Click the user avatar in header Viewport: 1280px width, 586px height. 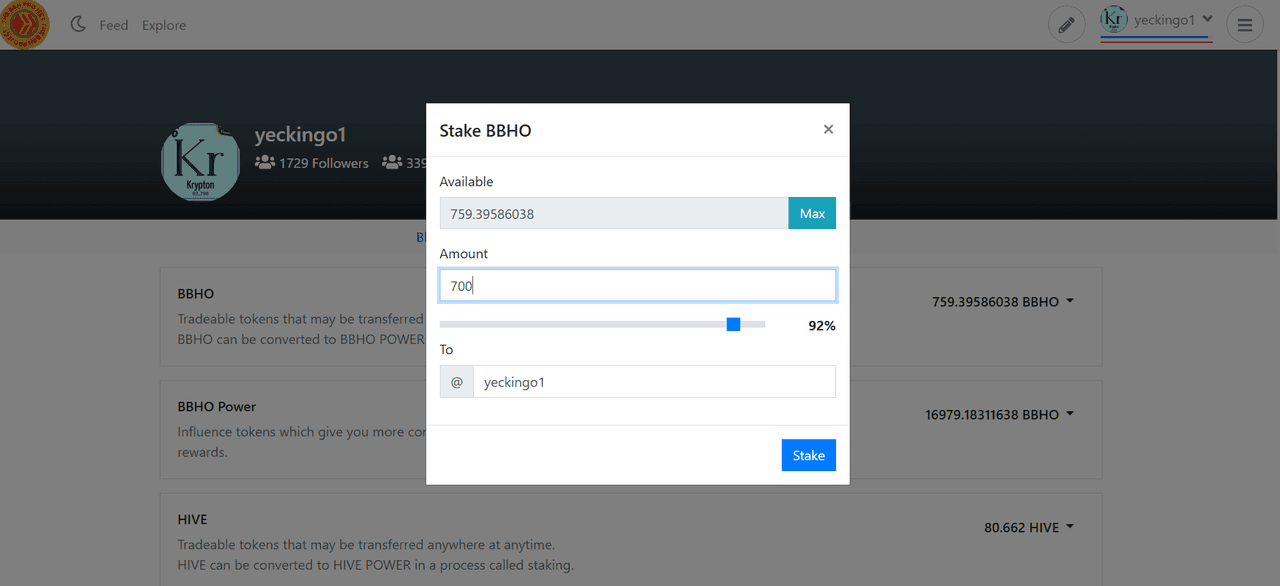(1114, 19)
